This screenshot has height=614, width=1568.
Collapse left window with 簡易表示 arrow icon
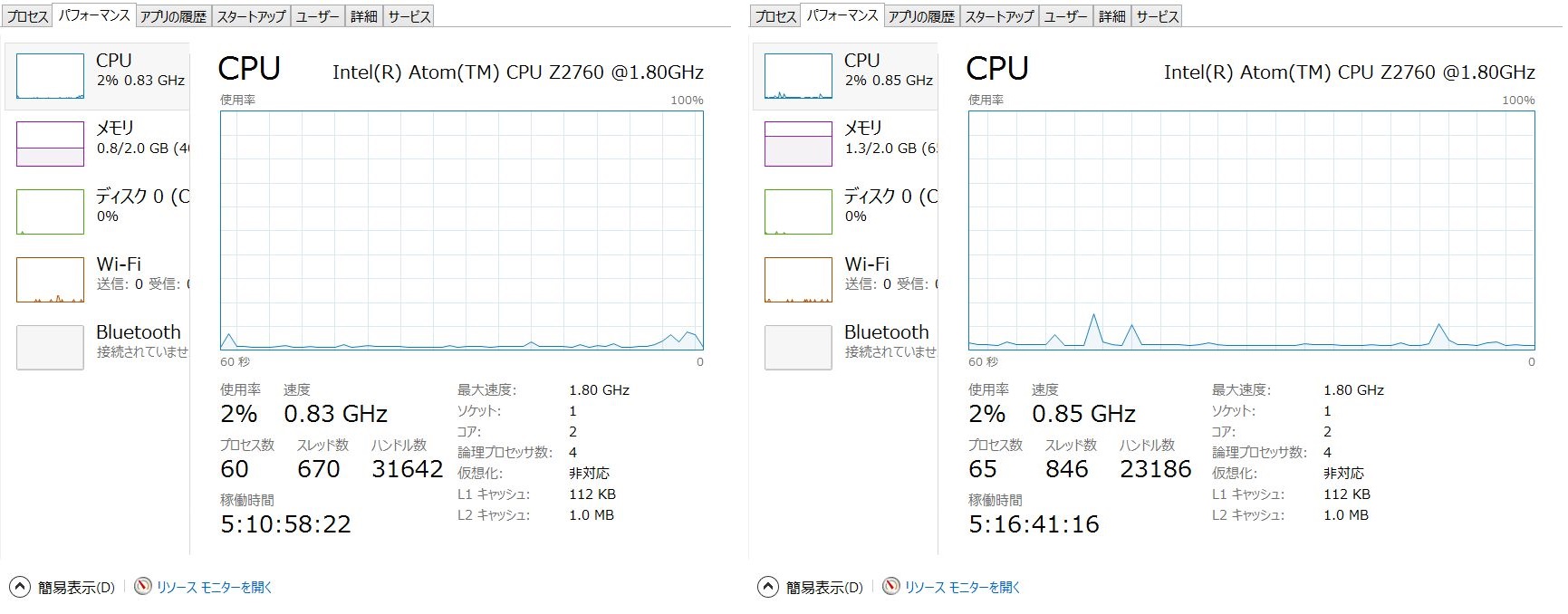(20, 587)
